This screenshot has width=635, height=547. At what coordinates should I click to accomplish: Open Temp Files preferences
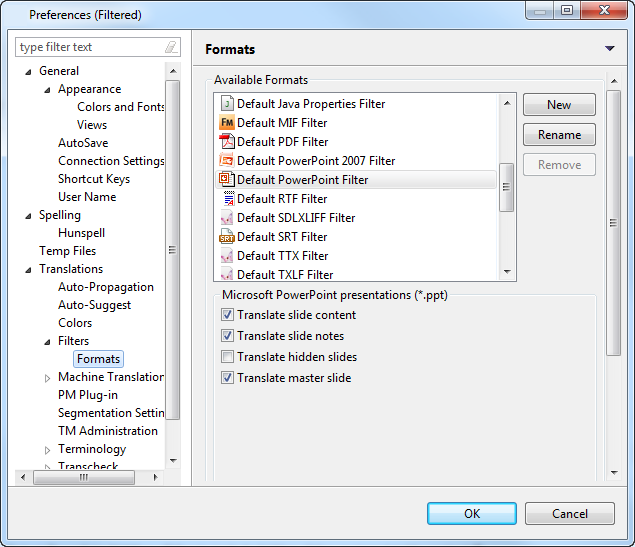[68, 251]
